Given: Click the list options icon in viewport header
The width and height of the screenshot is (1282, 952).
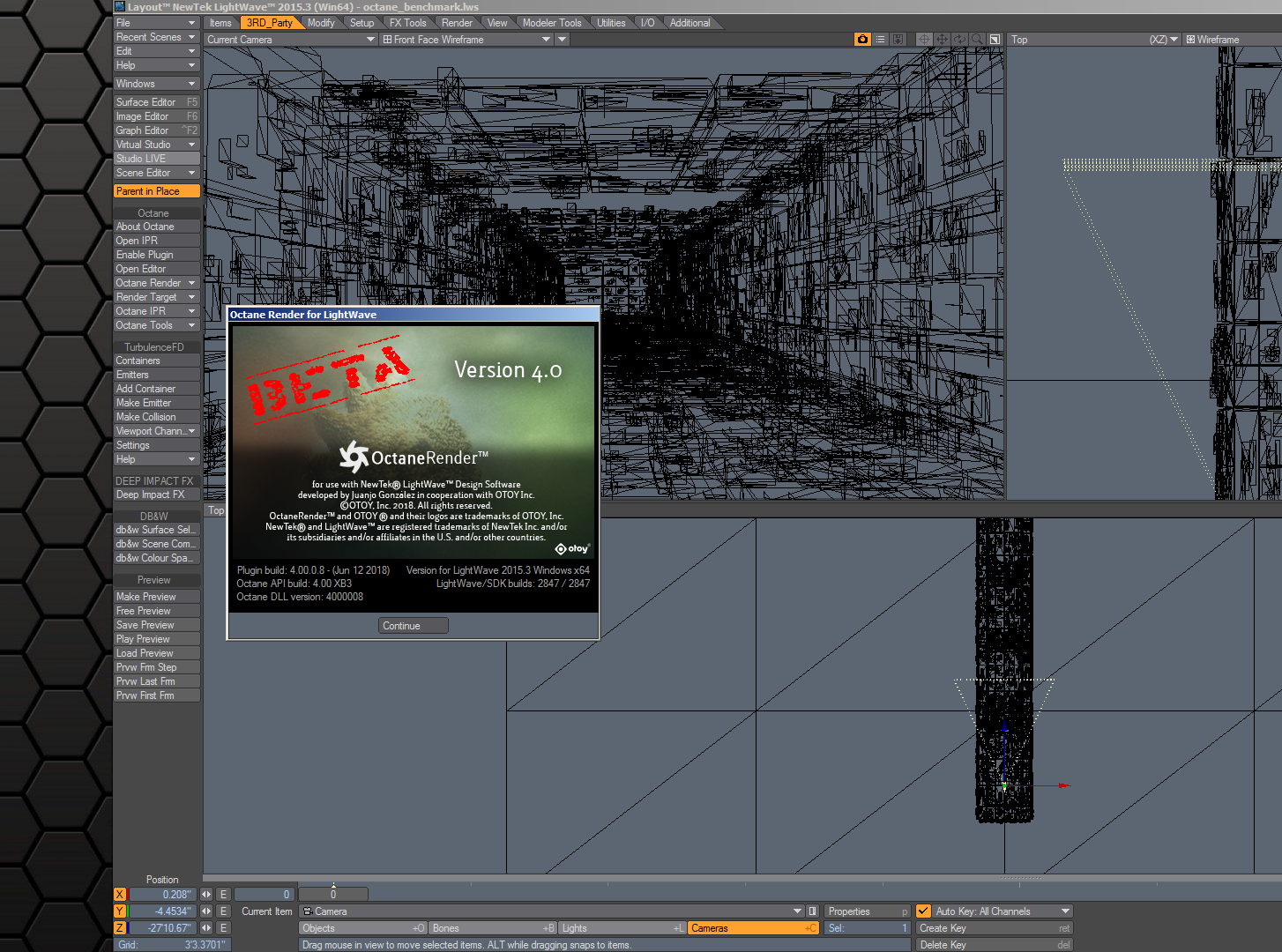Looking at the screenshot, I should 880,40.
